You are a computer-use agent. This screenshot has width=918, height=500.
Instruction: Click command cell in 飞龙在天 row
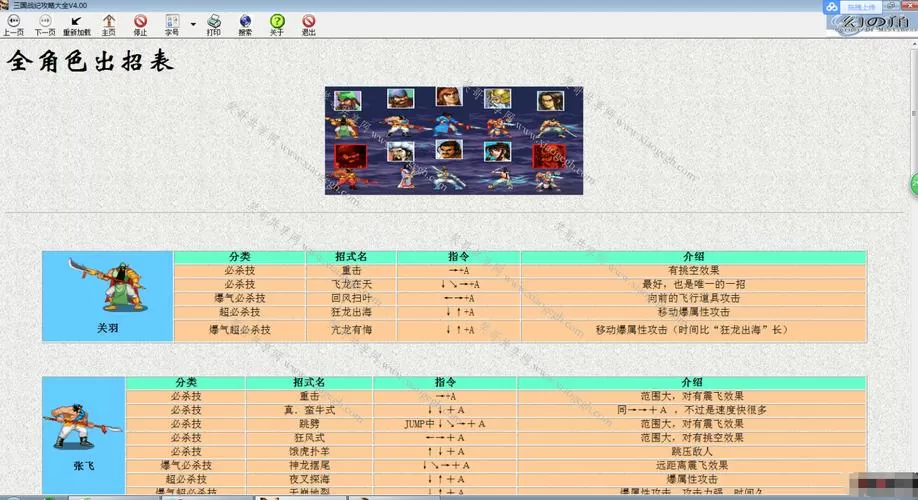(458, 285)
